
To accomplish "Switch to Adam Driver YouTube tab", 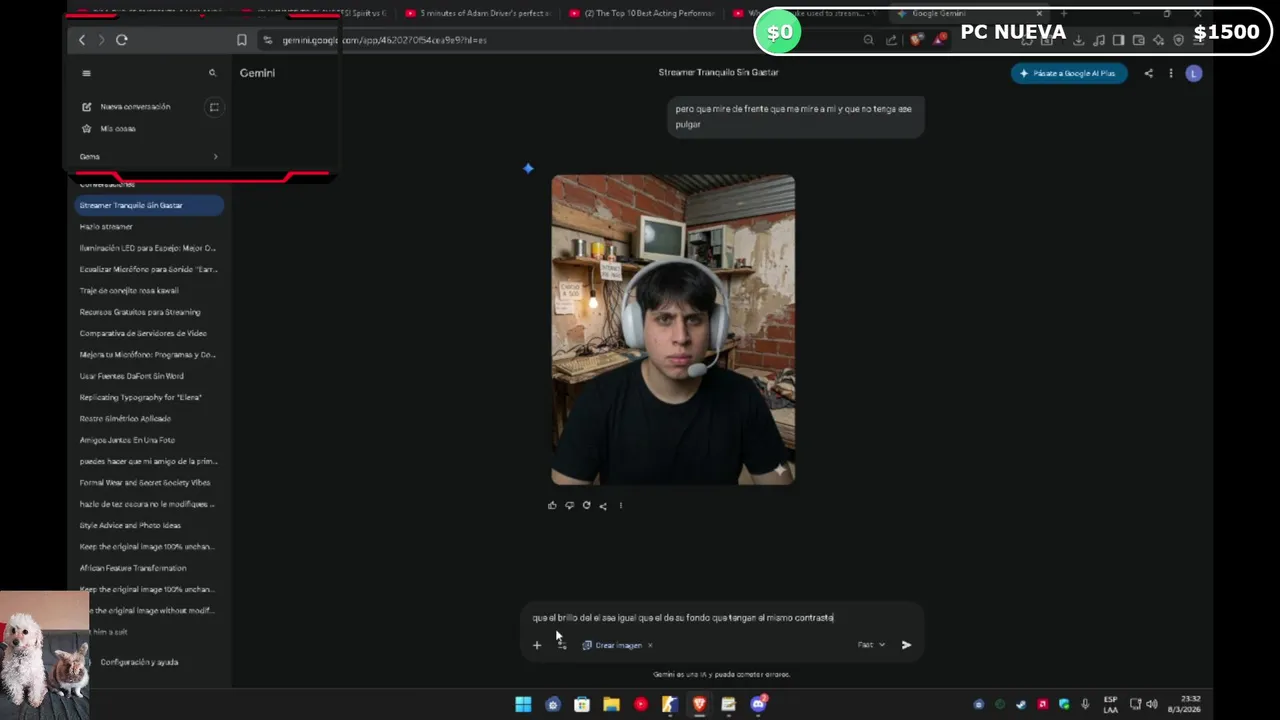I will (478, 13).
